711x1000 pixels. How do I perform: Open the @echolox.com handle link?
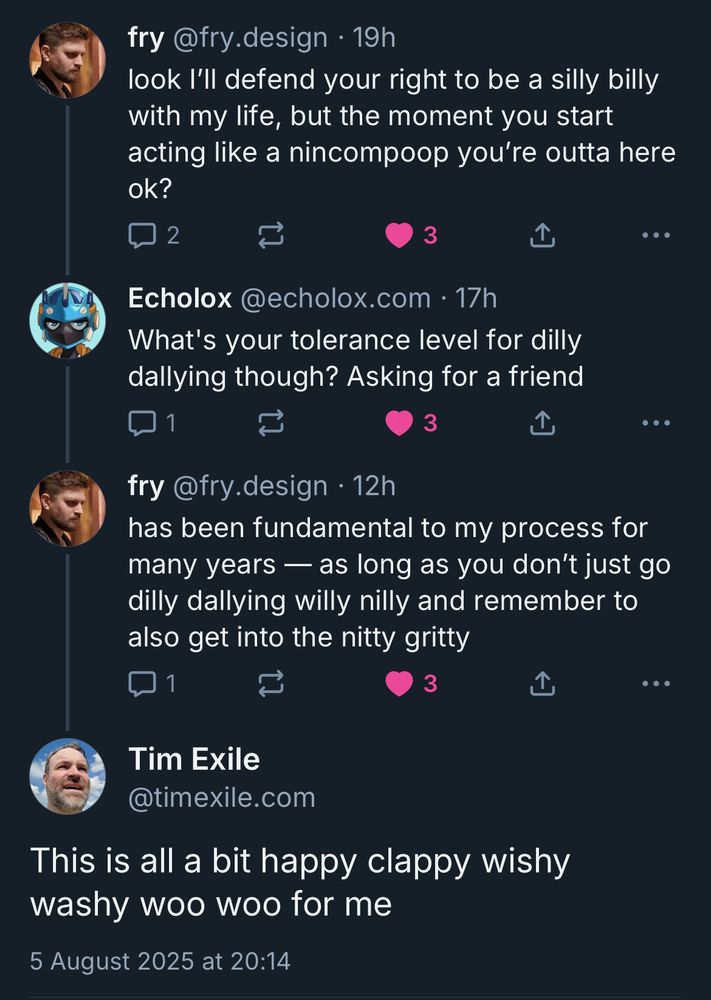pos(334,298)
